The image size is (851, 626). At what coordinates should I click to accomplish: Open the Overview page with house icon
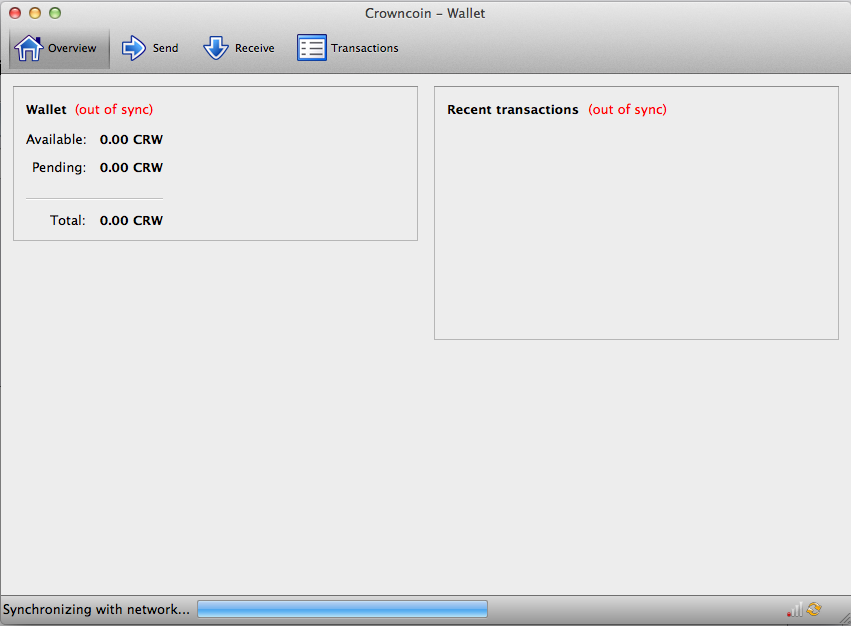59,48
